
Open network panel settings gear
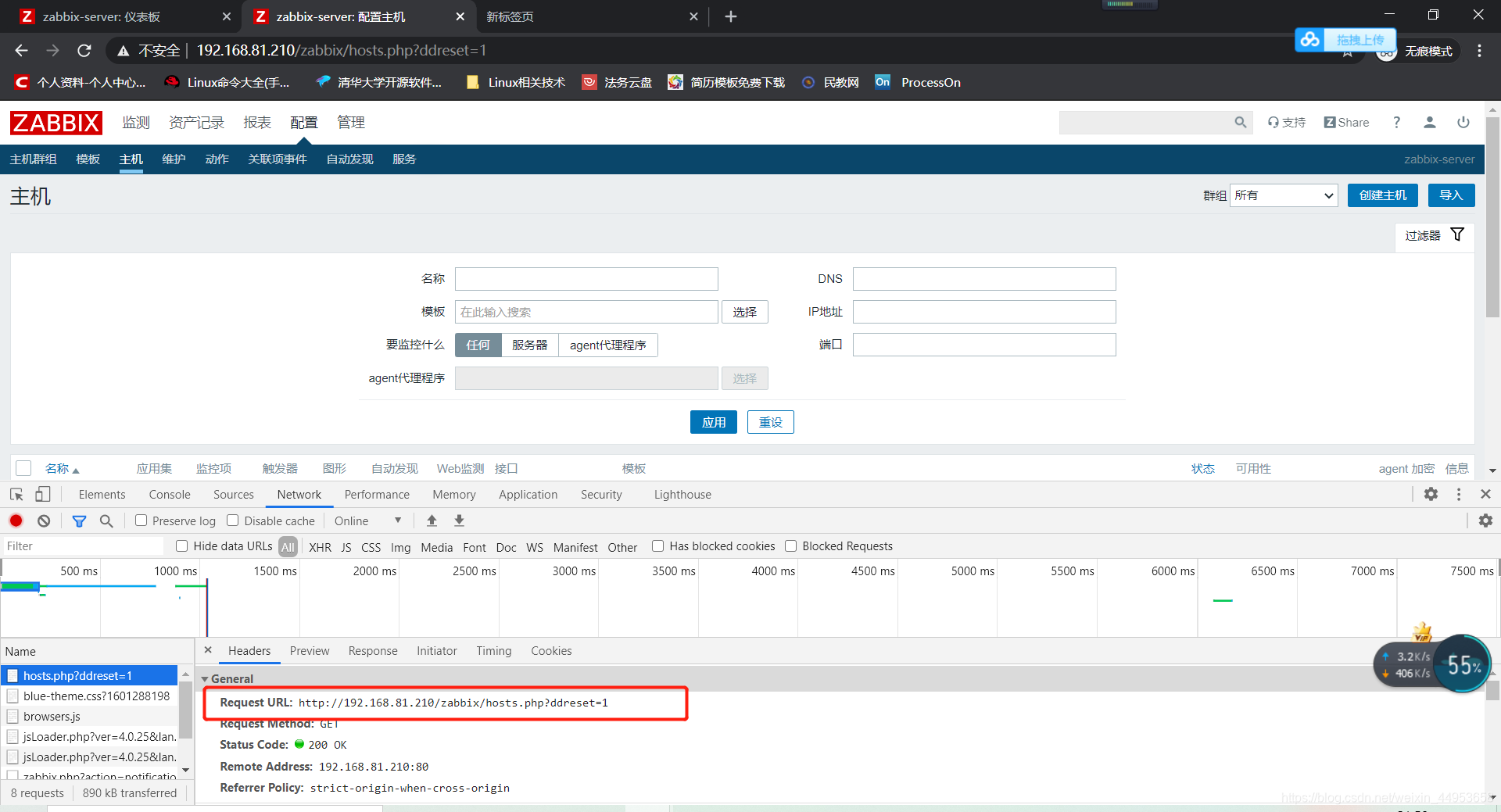[x=1485, y=520]
